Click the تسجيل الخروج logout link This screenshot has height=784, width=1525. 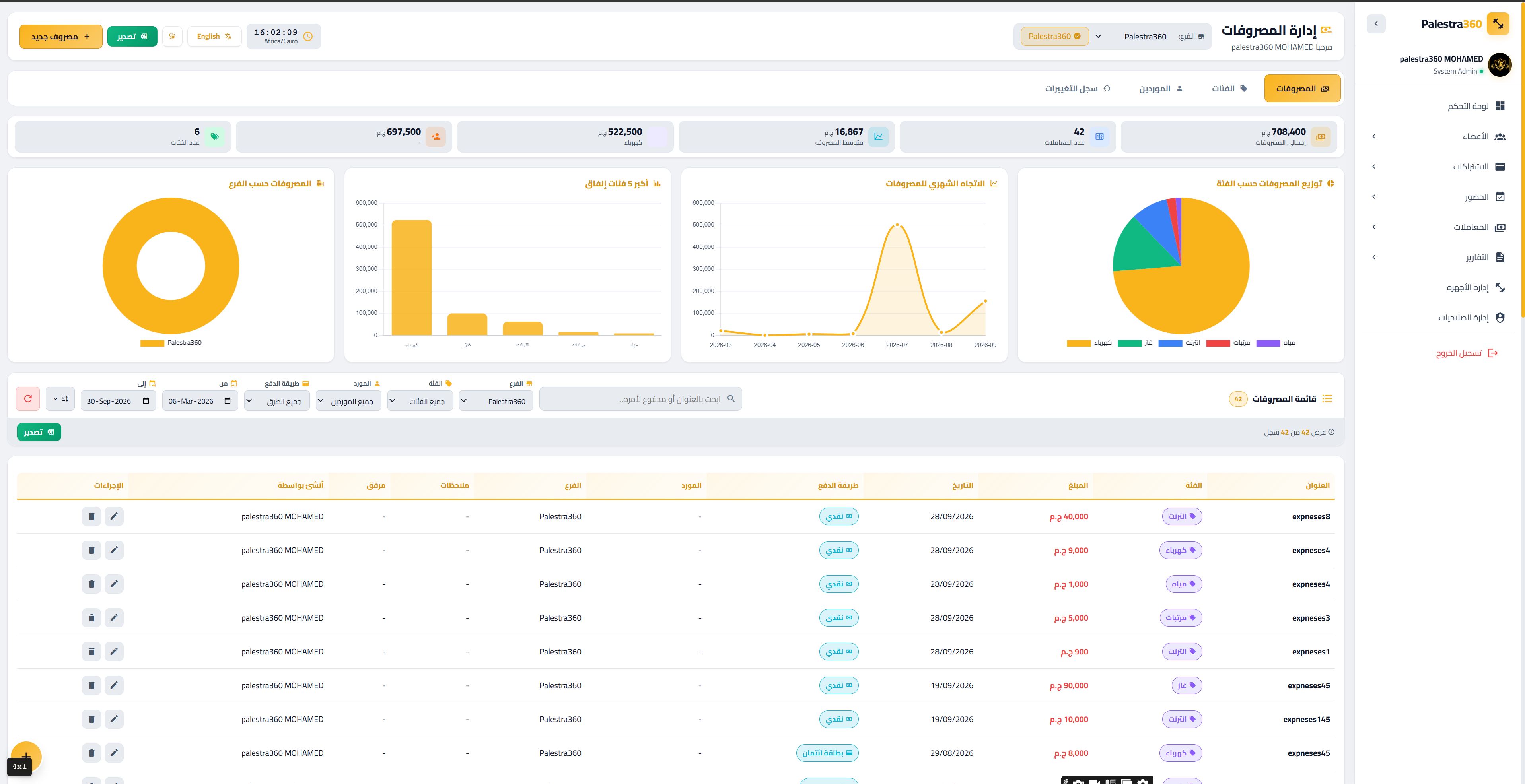[1467, 353]
